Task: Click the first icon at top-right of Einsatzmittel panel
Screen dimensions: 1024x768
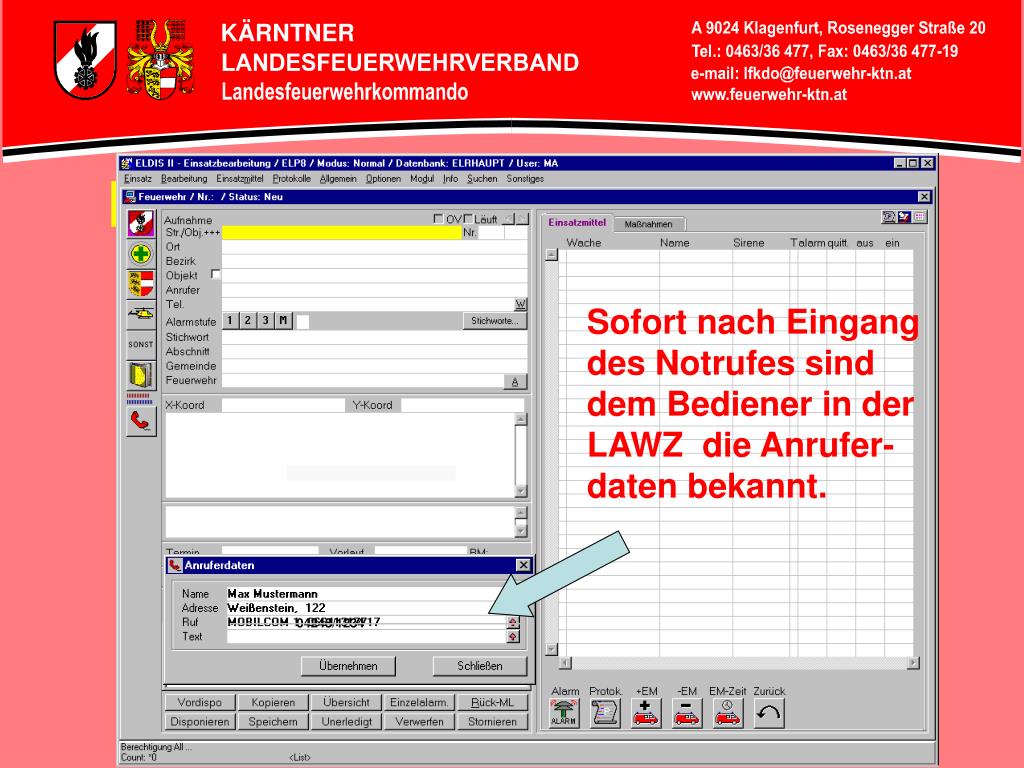Action: click(889, 217)
